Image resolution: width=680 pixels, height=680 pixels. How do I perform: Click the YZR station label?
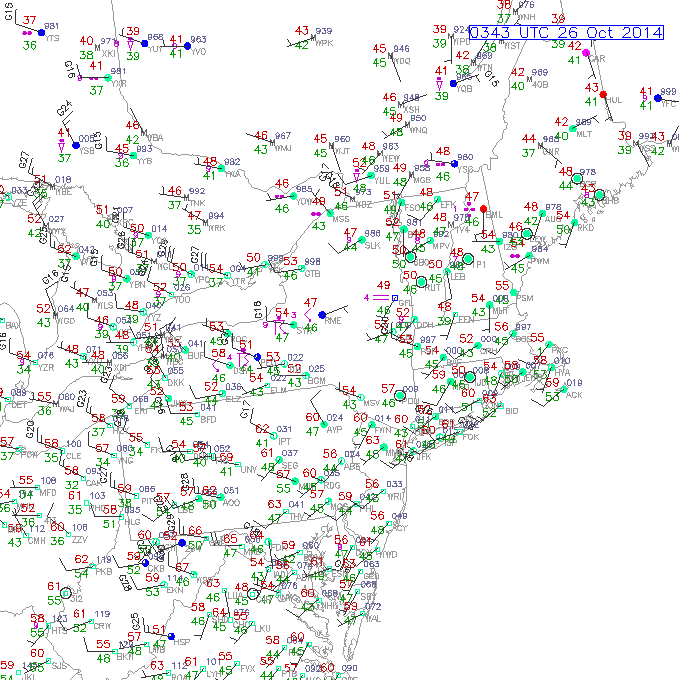[x=46, y=368]
